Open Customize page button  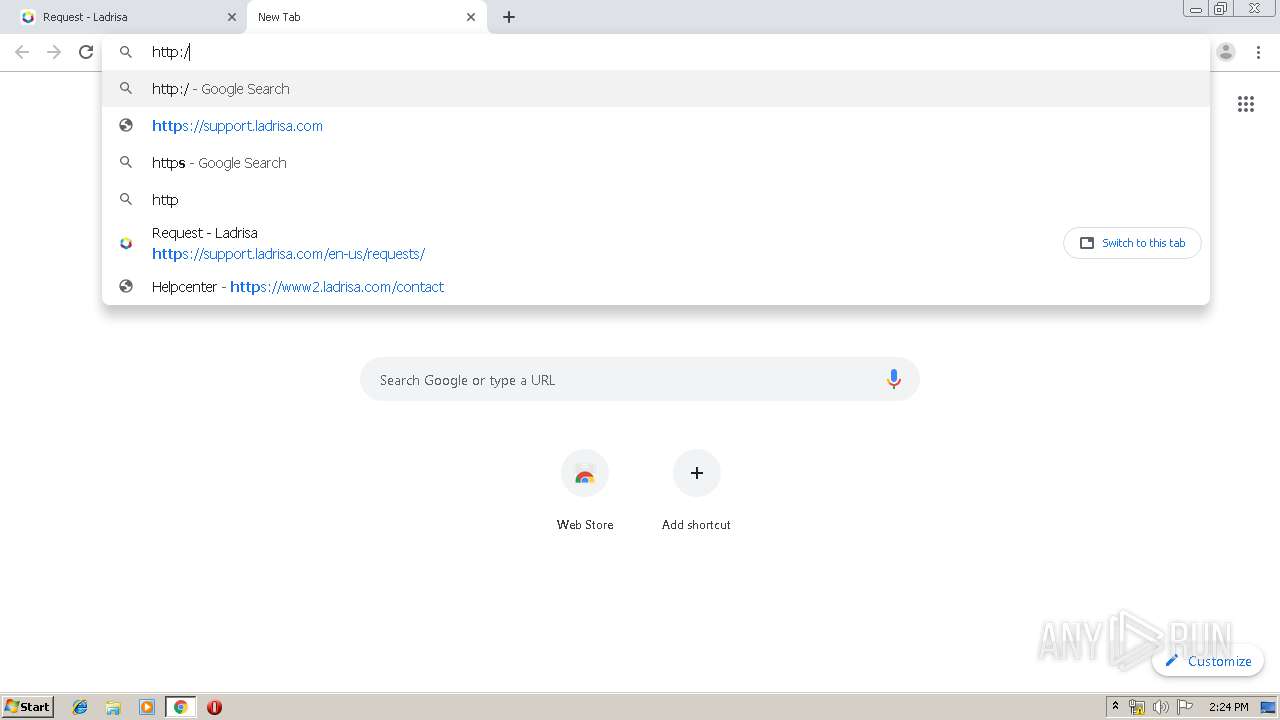(1208, 661)
